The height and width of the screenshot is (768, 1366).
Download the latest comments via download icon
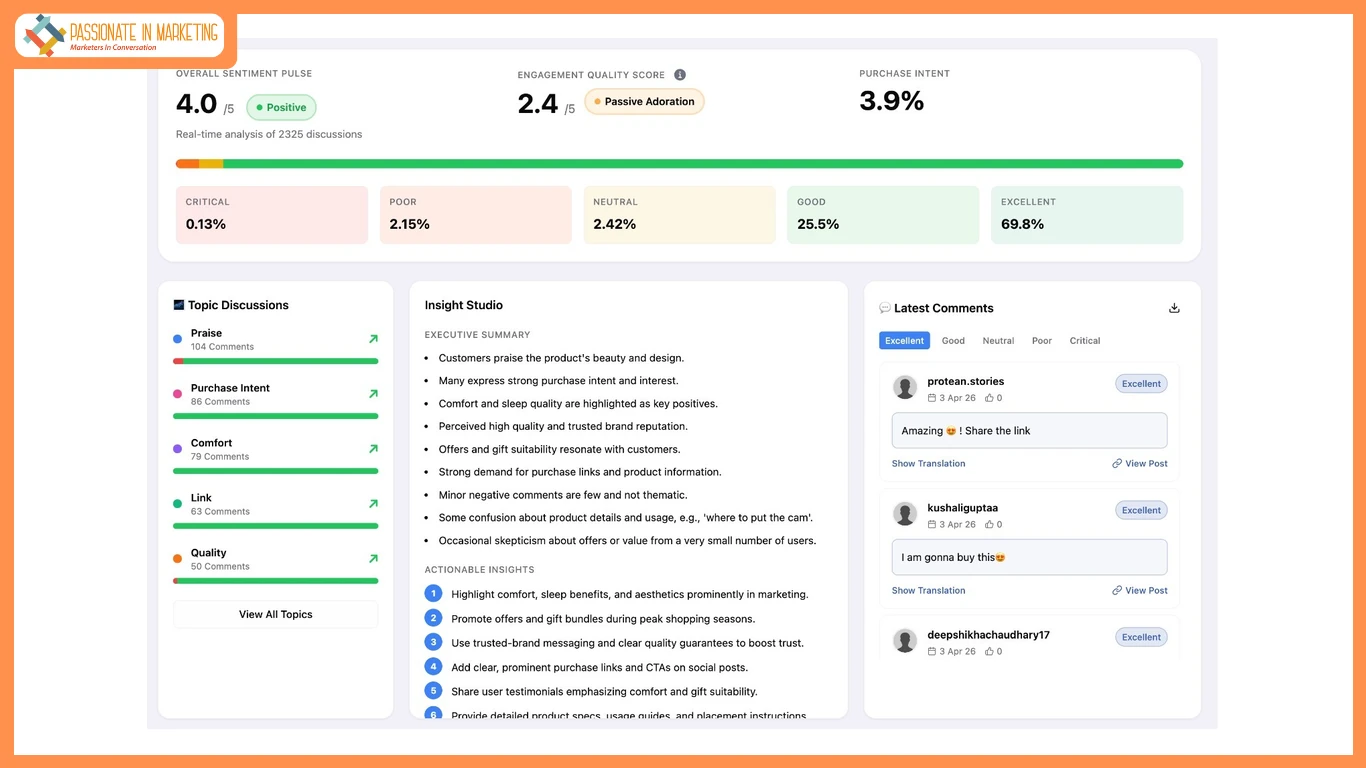pyautogui.click(x=1174, y=308)
